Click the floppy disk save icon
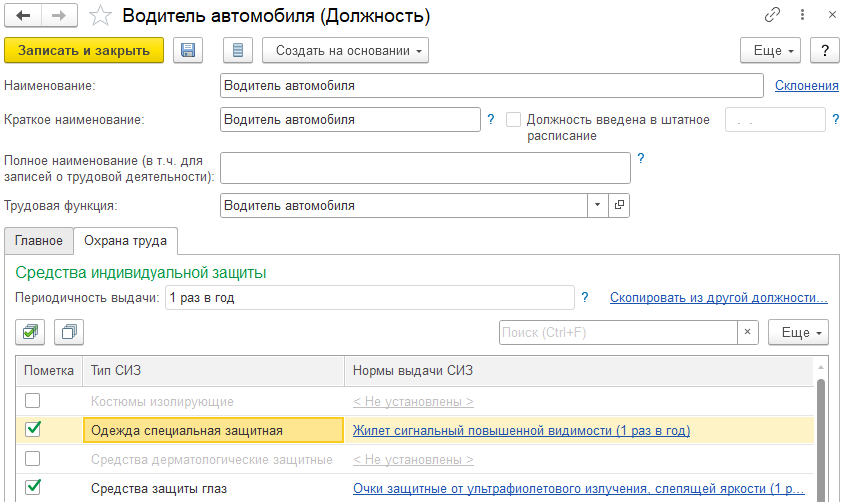The width and height of the screenshot is (845, 502). pyautogui.click(x=187, y=51)
